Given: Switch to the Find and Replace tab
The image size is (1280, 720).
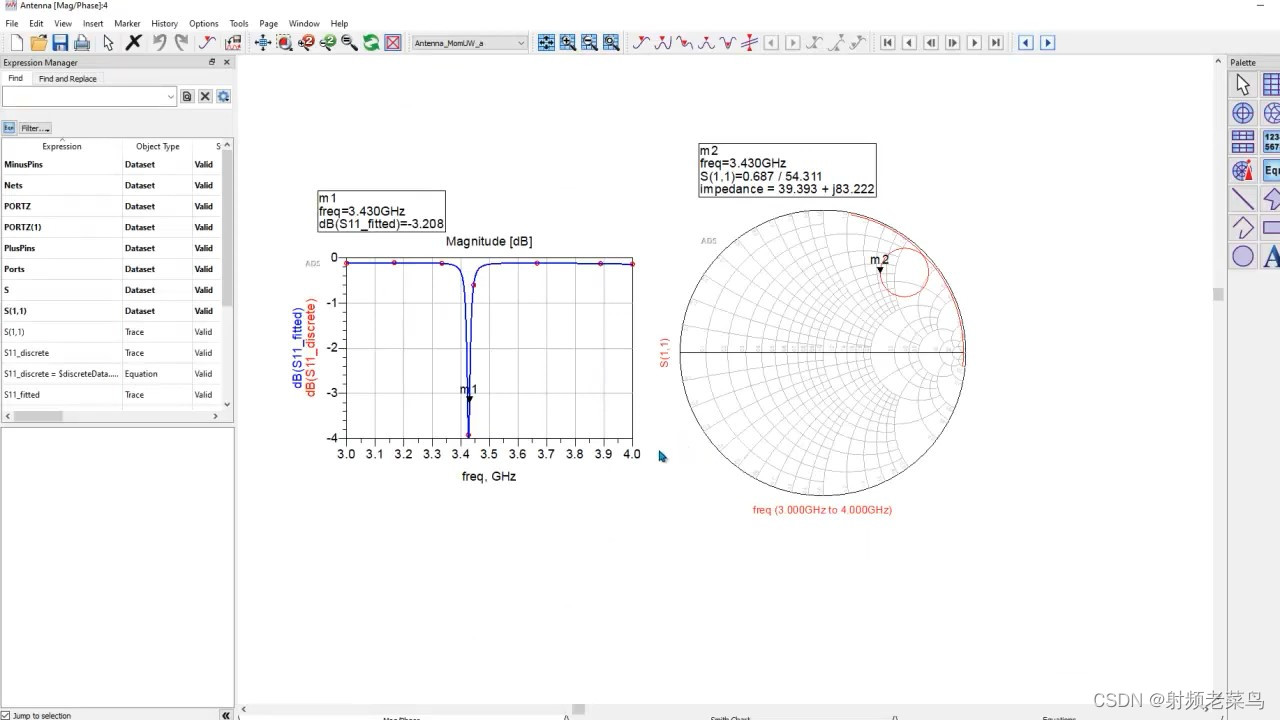Looking at the screenshot, I should click(67, 78).
